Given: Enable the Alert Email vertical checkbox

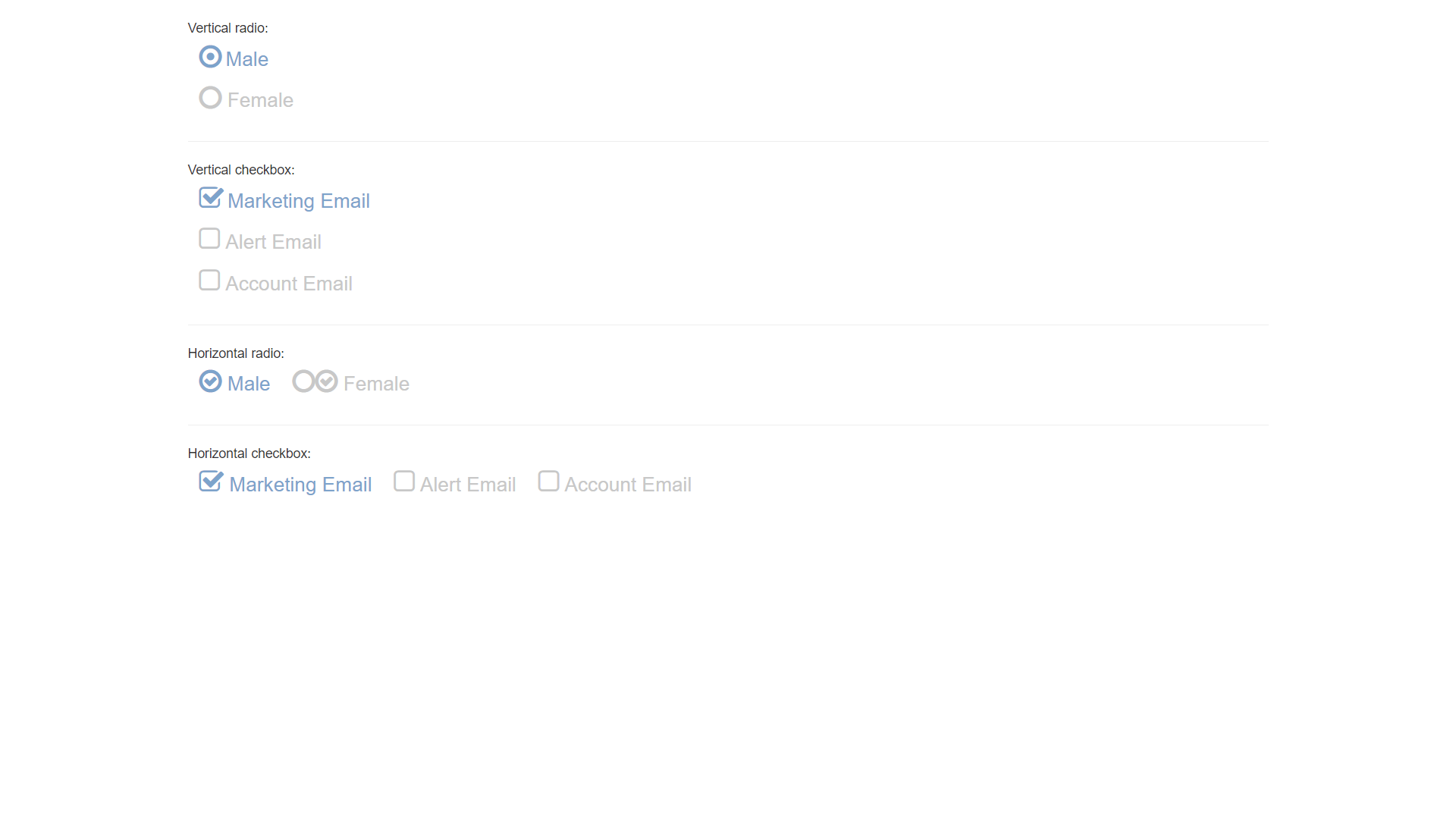Looking at the screenshot, I should point(210,240).
